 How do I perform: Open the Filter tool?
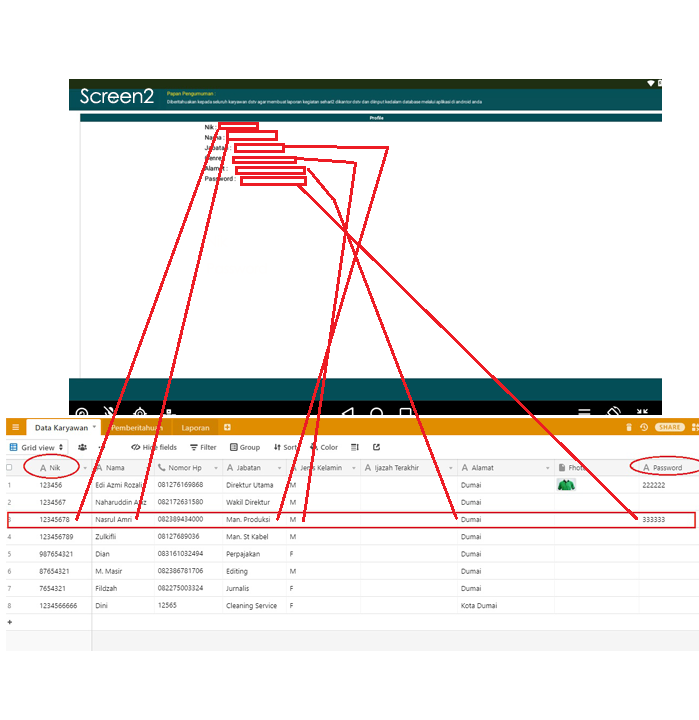[x=203, y=447]
